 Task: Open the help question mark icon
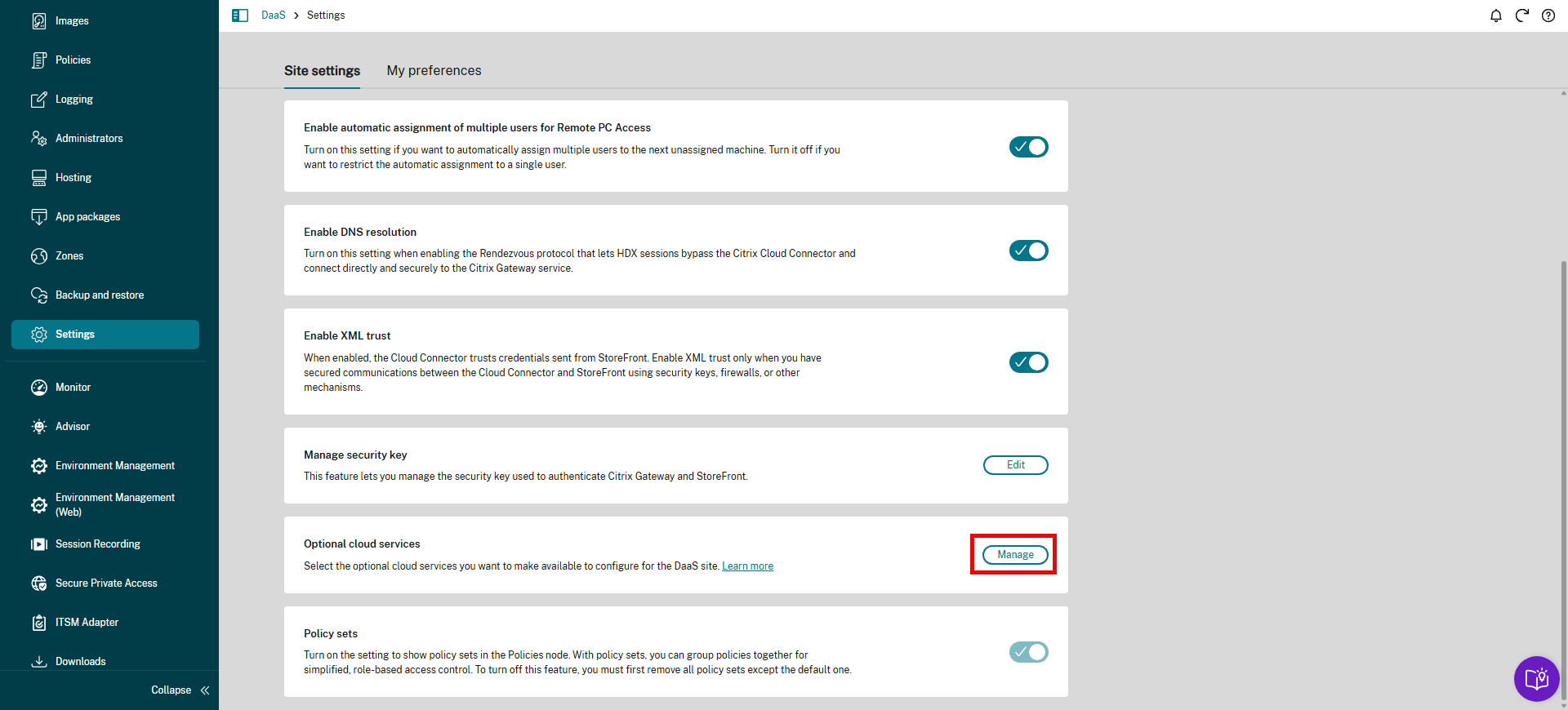click(1548, 16)
